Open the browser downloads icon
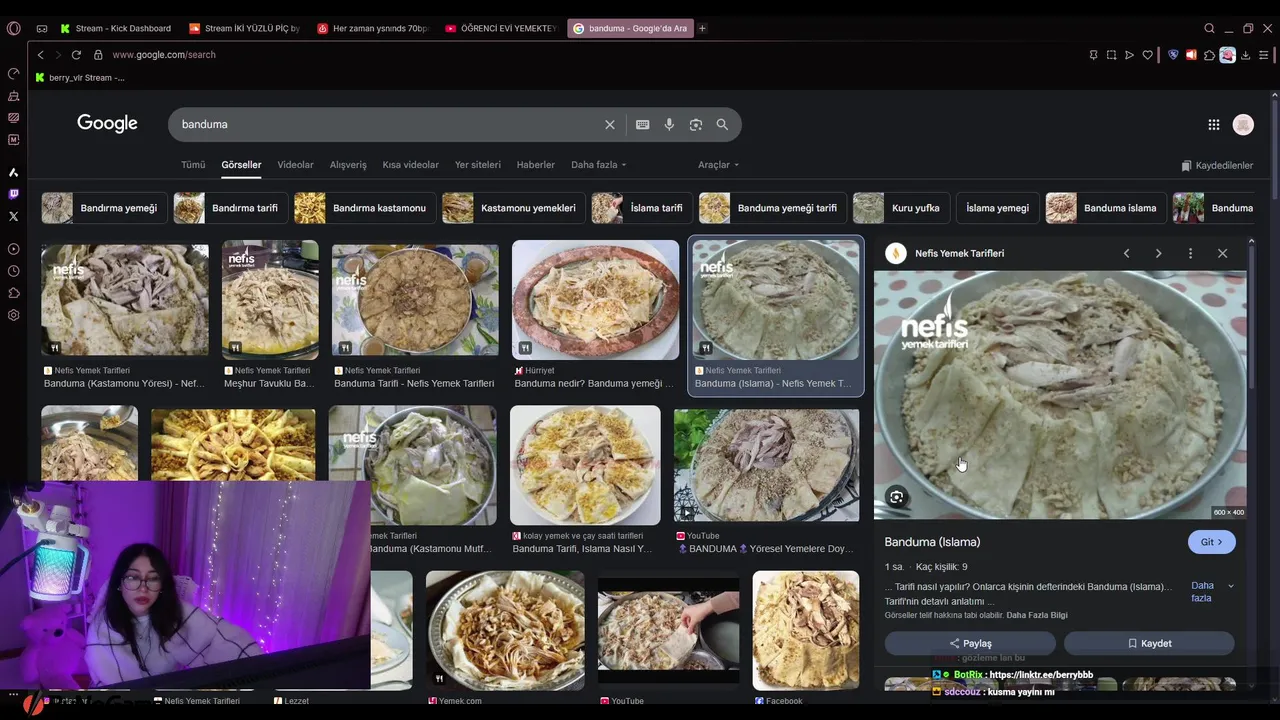 [1245, 55]
